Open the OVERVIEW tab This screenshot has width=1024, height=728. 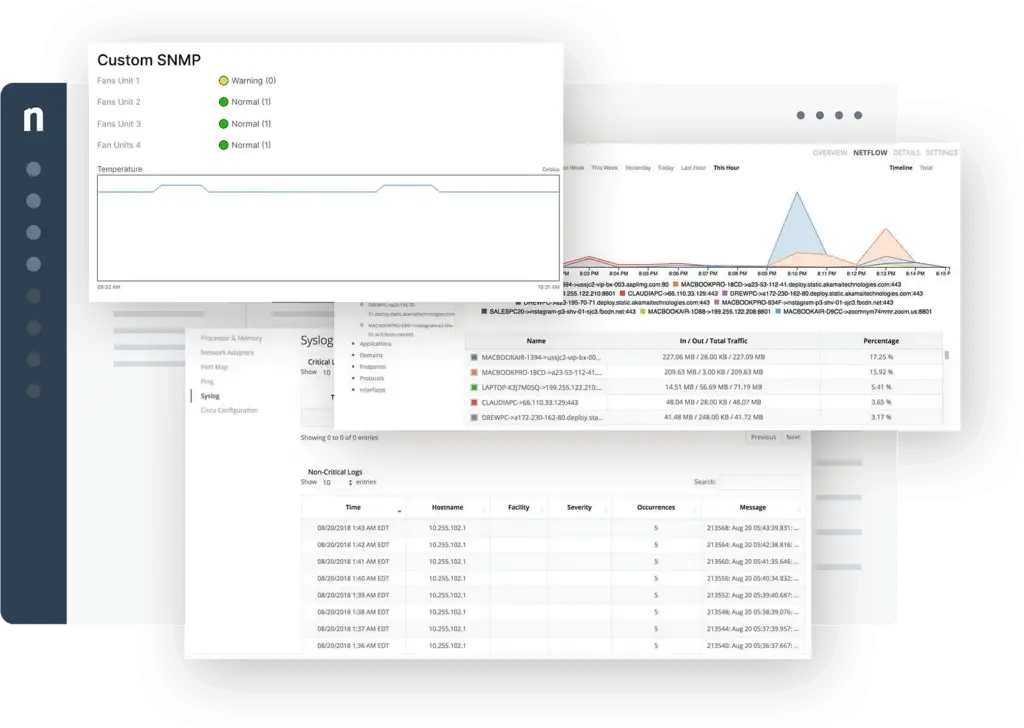[x=829, y=153]
